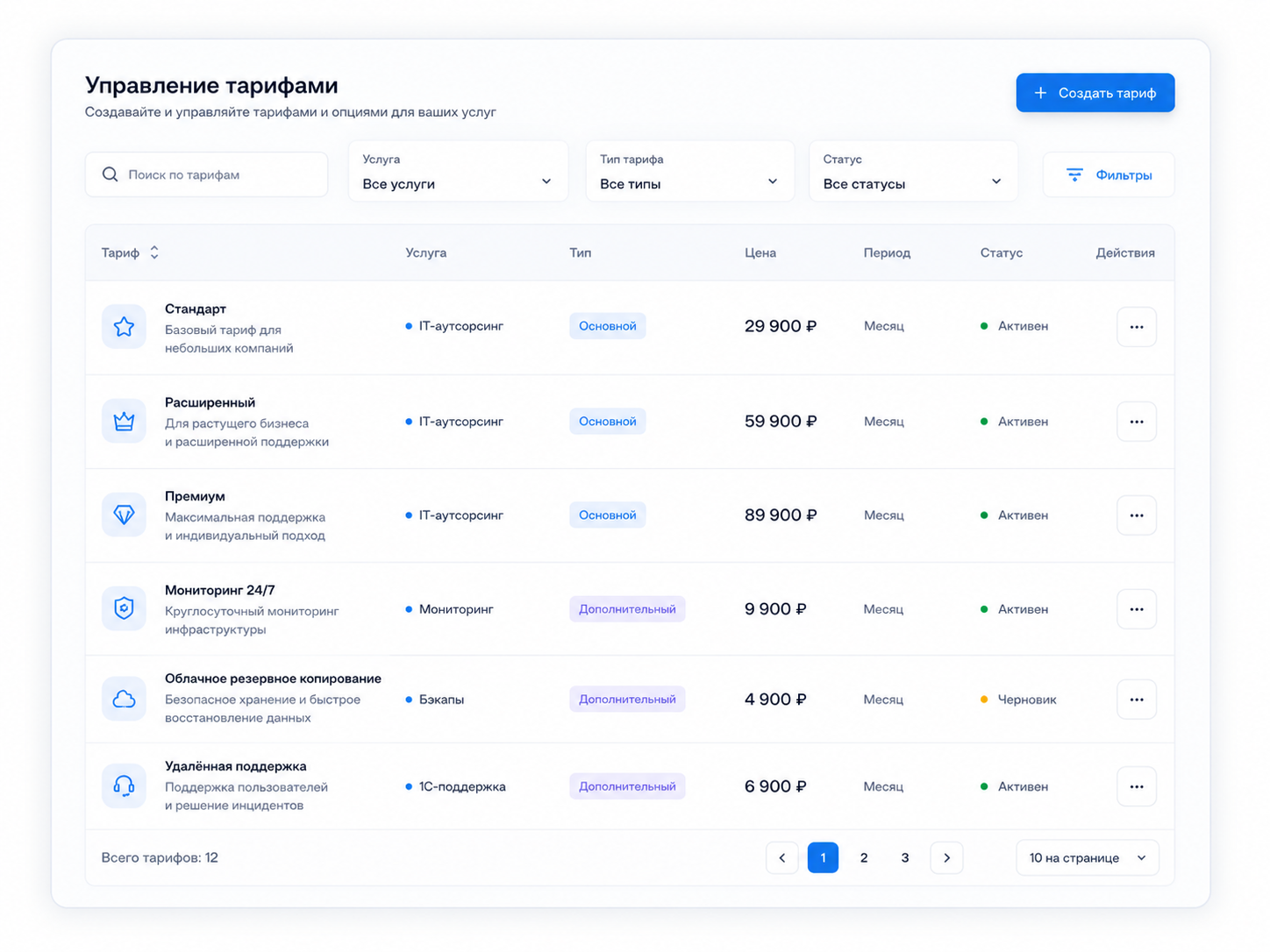The height and width of the screenshot is (952, 1270).
Task: Select page 1 in pagination
Action: 823,857
